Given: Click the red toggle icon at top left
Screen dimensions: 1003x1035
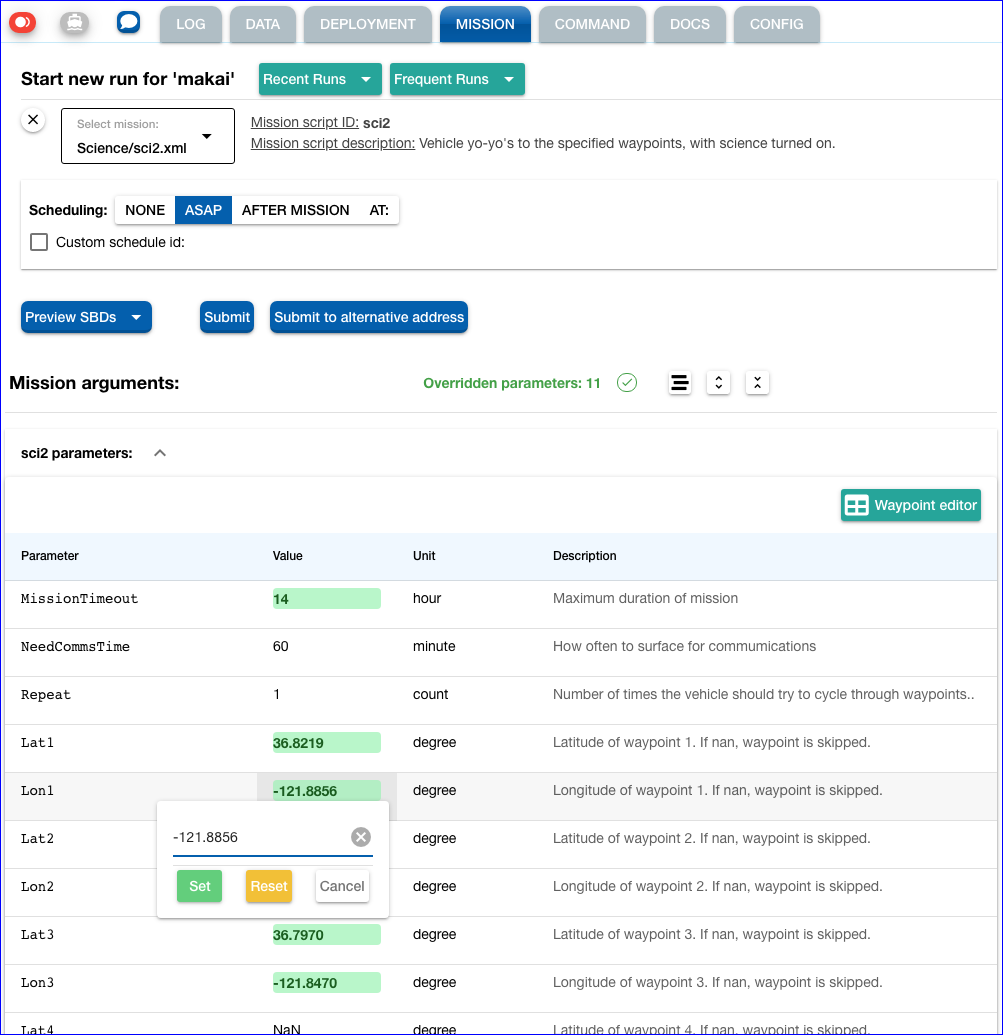Looking at the screenshot, I should click(x=23, y=22).
